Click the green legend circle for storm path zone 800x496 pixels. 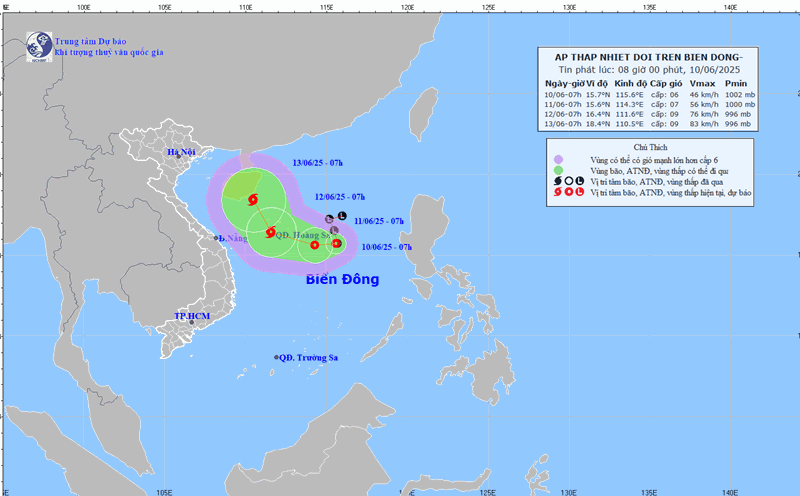tap(558, 169)
